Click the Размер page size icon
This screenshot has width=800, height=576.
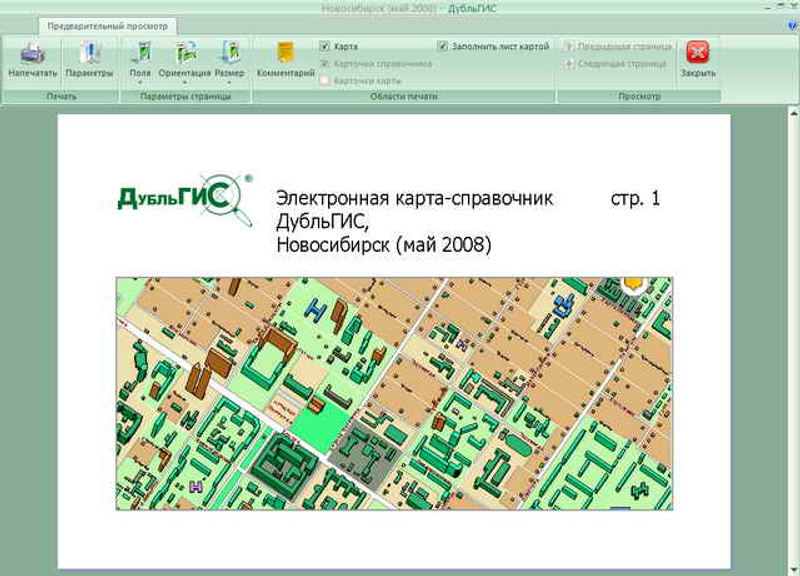coord(230,54)
